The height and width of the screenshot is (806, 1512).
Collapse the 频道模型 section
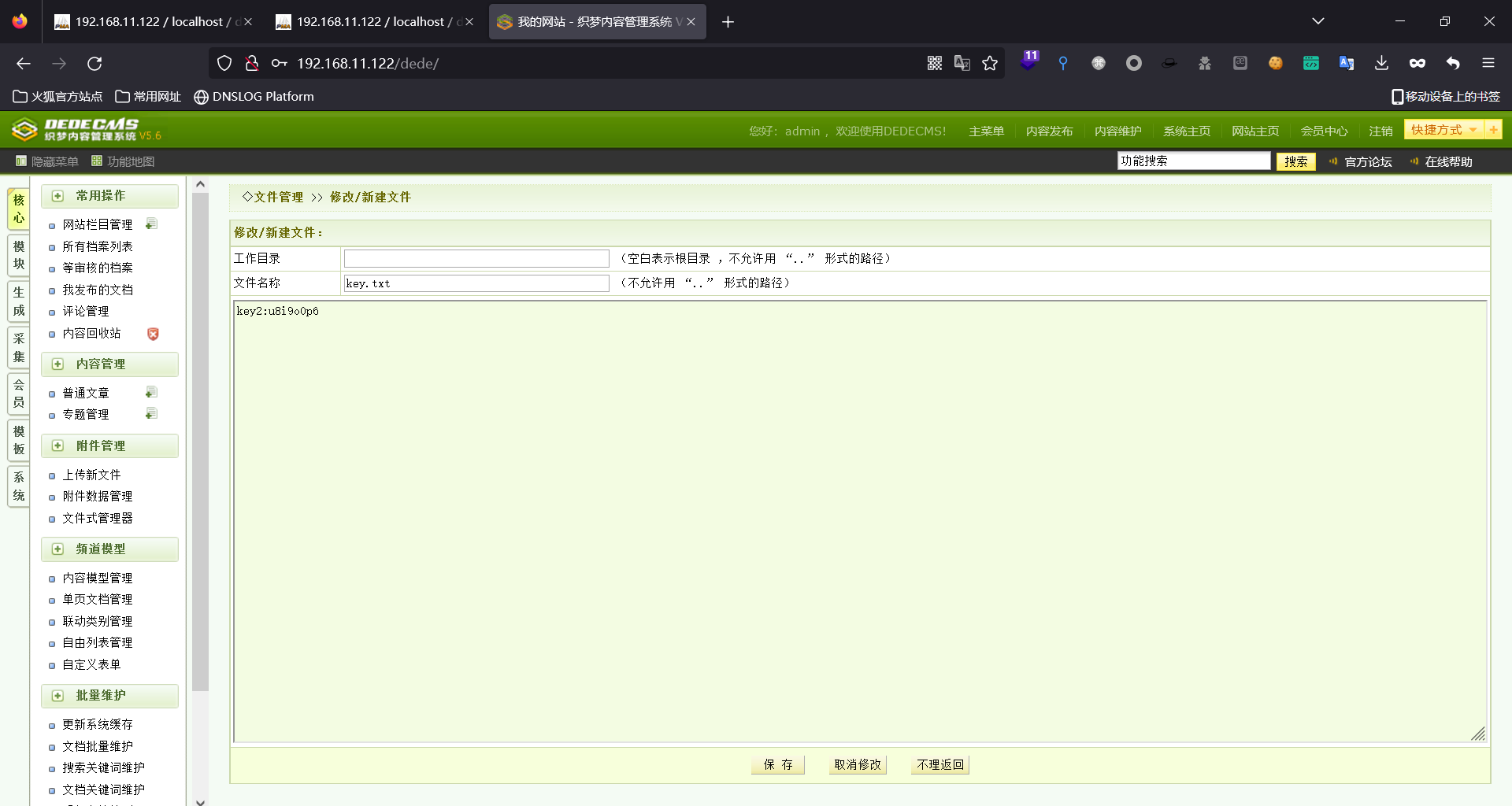[57, 549]
